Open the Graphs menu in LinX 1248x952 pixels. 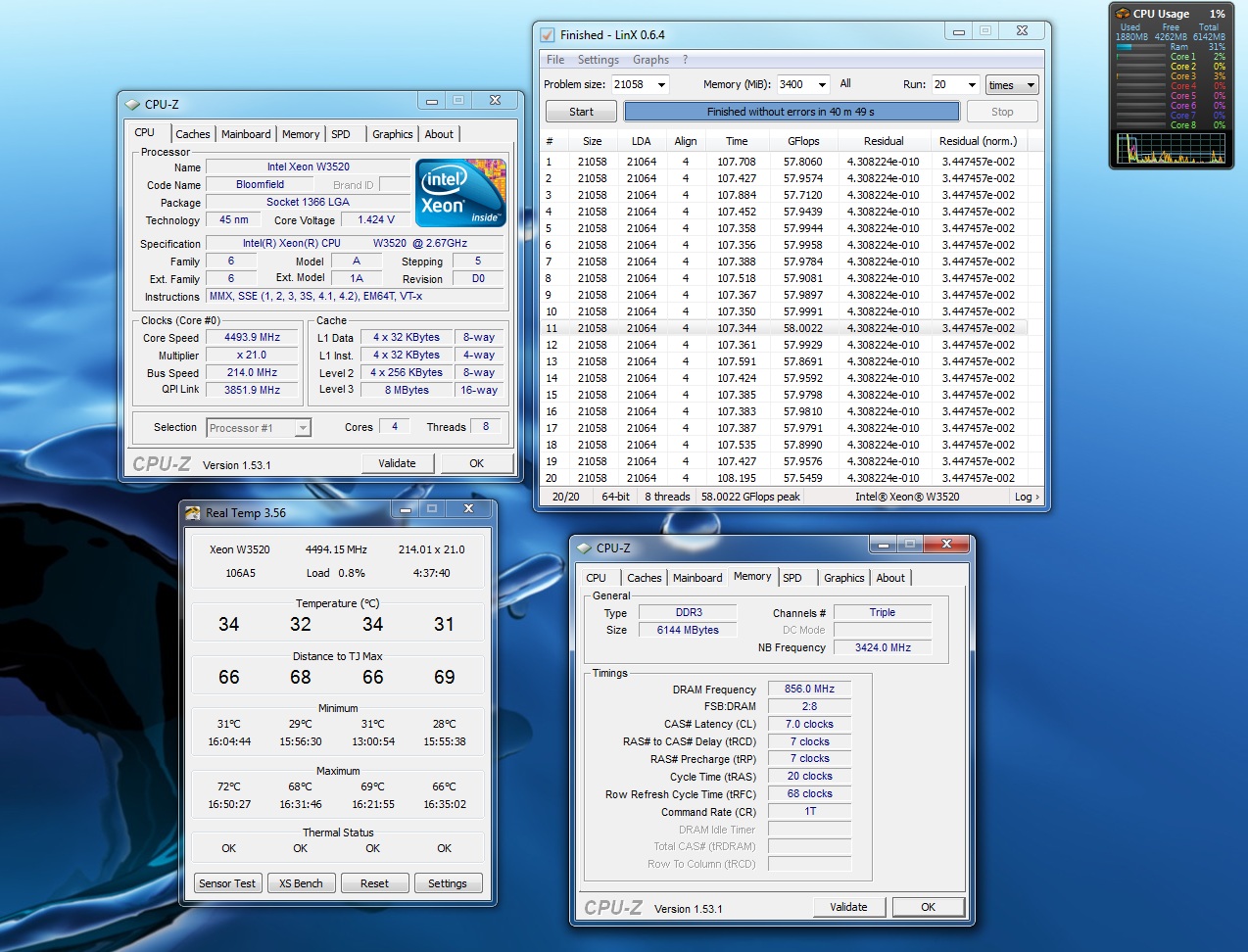pos(650,60)
